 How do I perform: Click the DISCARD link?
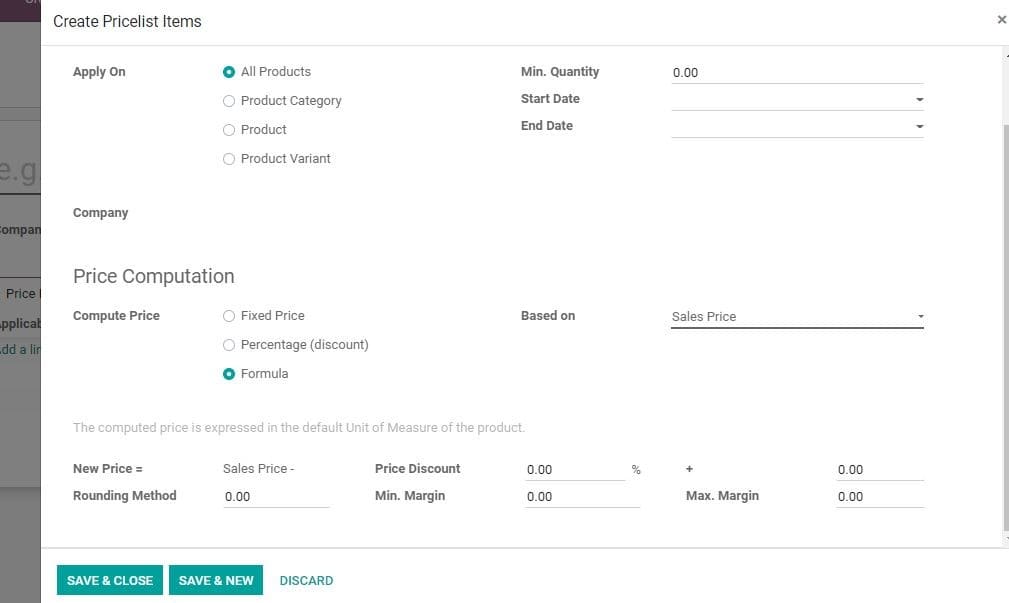pyautogui.click(x=306, y=580)
